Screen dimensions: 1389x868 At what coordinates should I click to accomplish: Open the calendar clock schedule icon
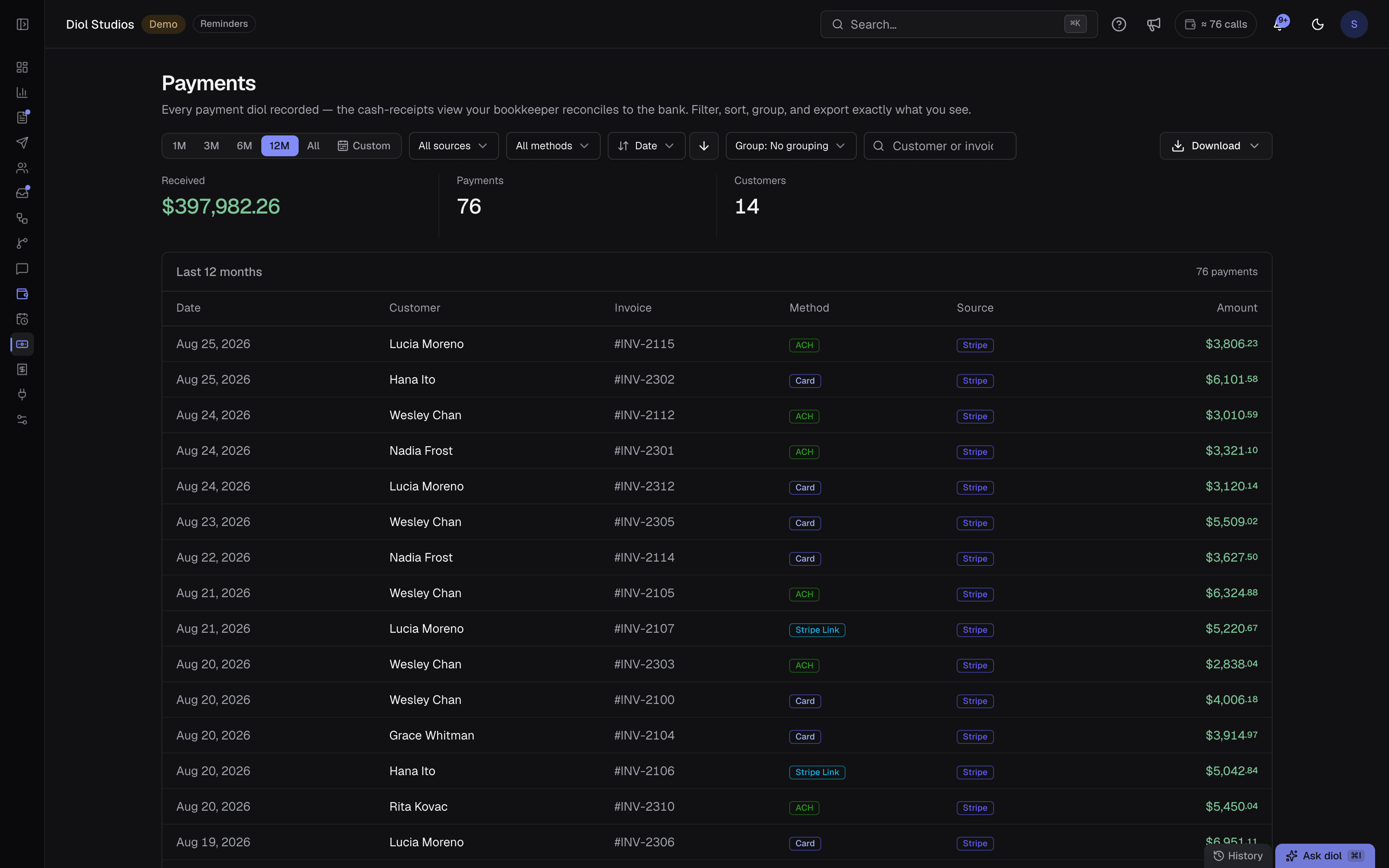(x=23, y=319)
